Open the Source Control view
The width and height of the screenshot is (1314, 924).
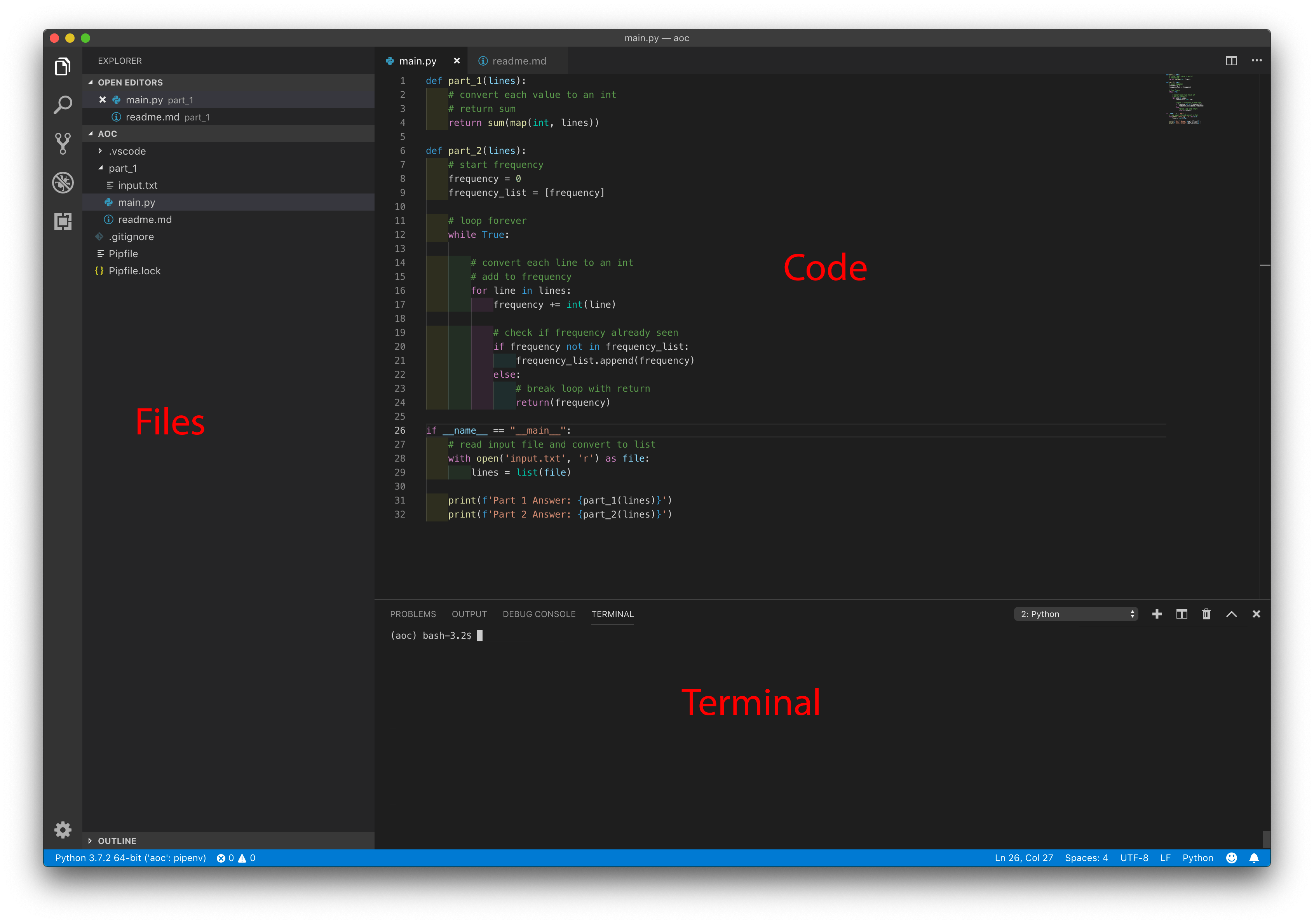63,144
